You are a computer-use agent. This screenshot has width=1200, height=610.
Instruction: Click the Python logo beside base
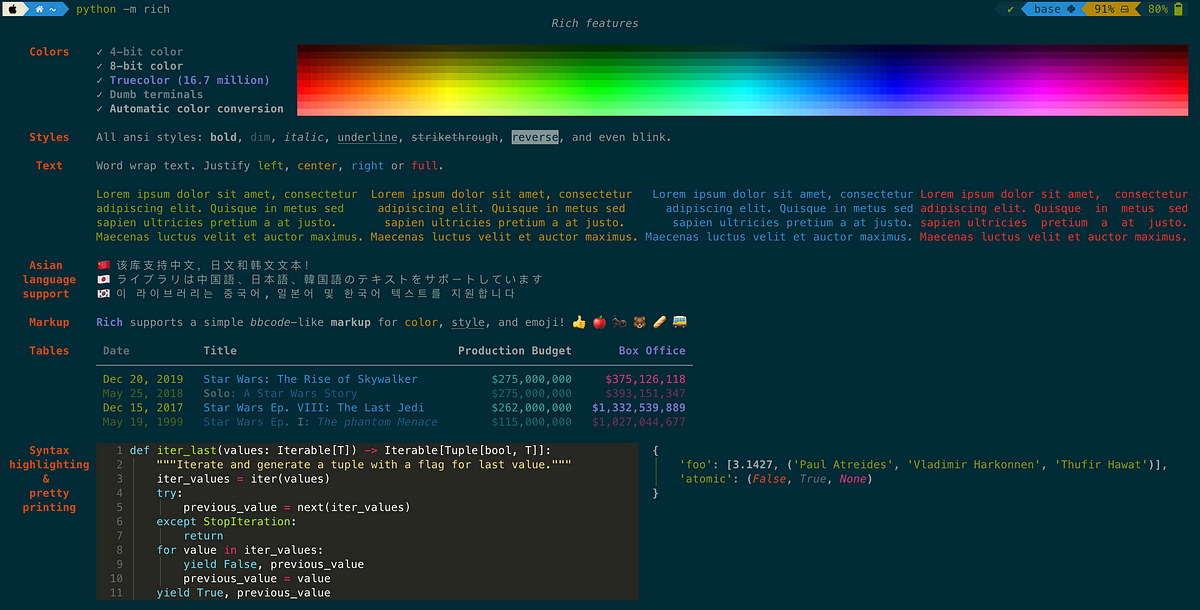(x=1072, y=9)
